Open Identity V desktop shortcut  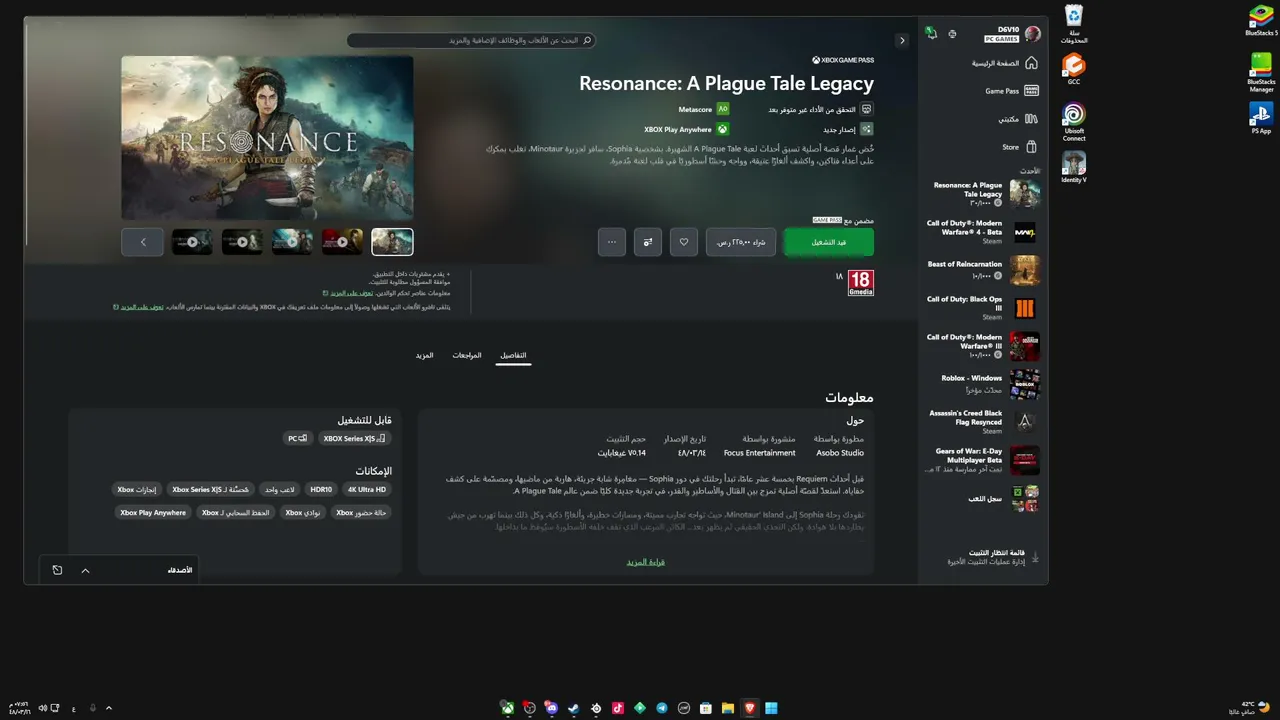1074,167
